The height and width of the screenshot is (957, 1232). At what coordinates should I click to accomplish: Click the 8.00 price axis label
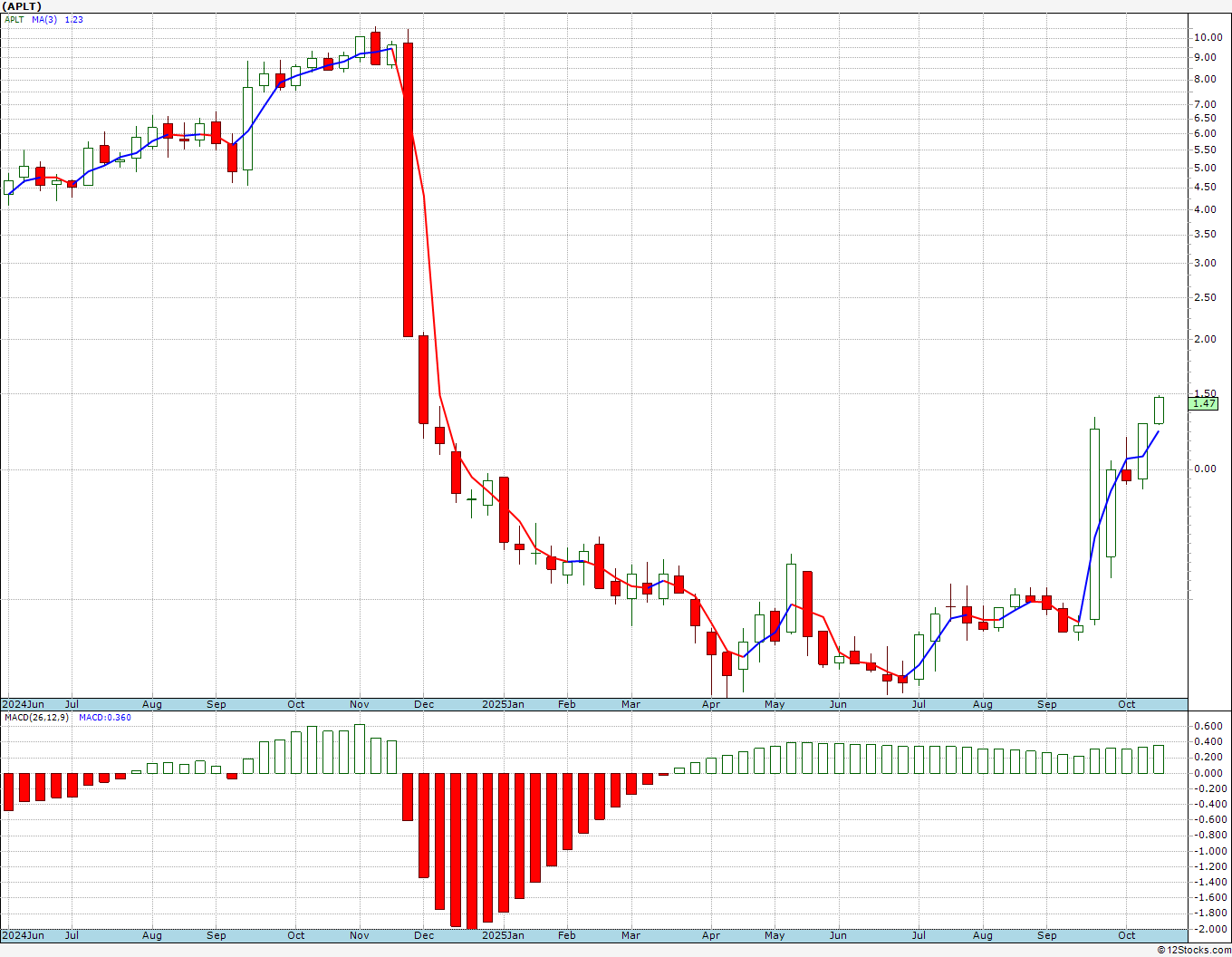[1206, 79]
